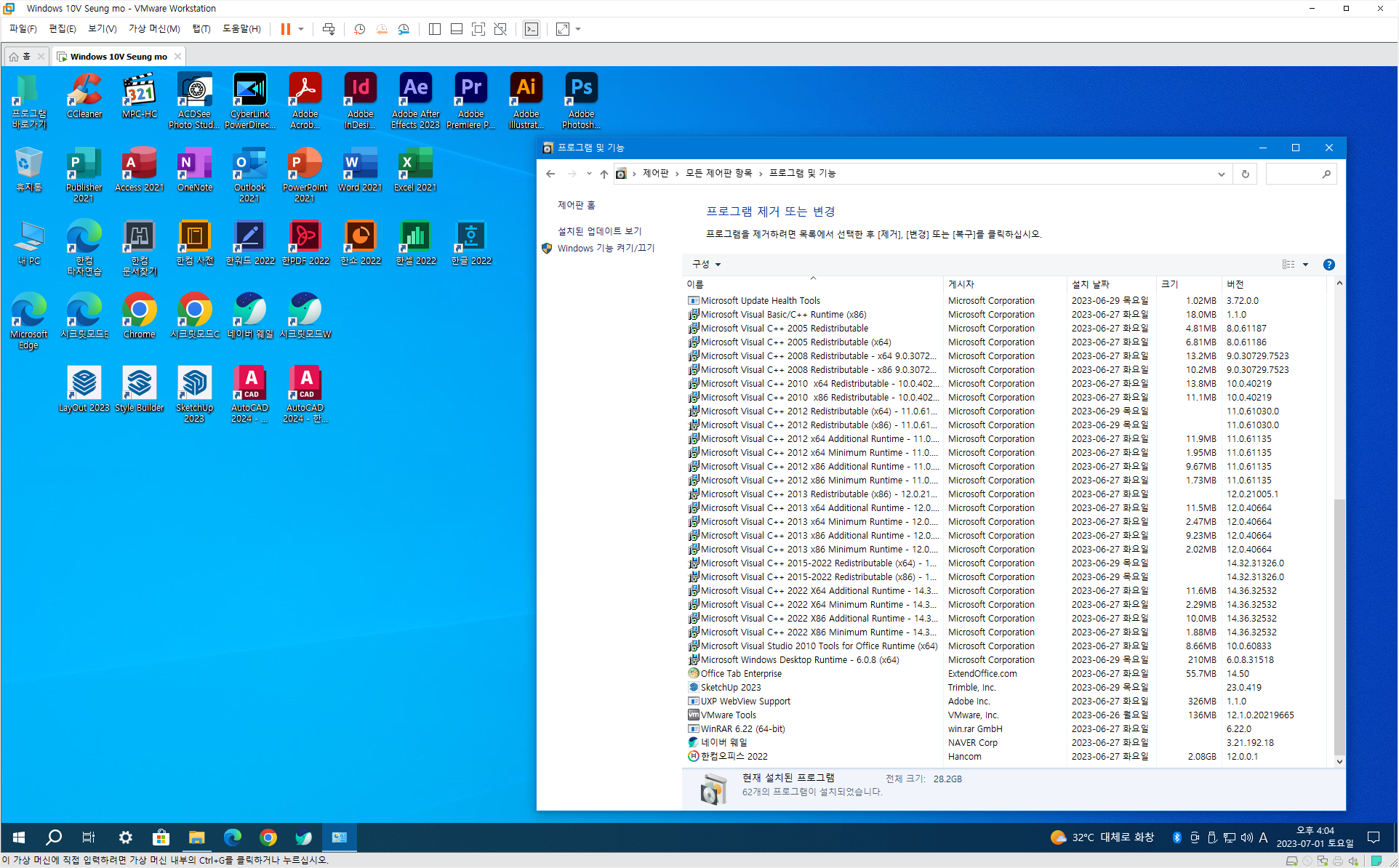Expand the pause button dropdown arrow
Viewport: 1399px width, 868px height.
(x=301, y=29)
